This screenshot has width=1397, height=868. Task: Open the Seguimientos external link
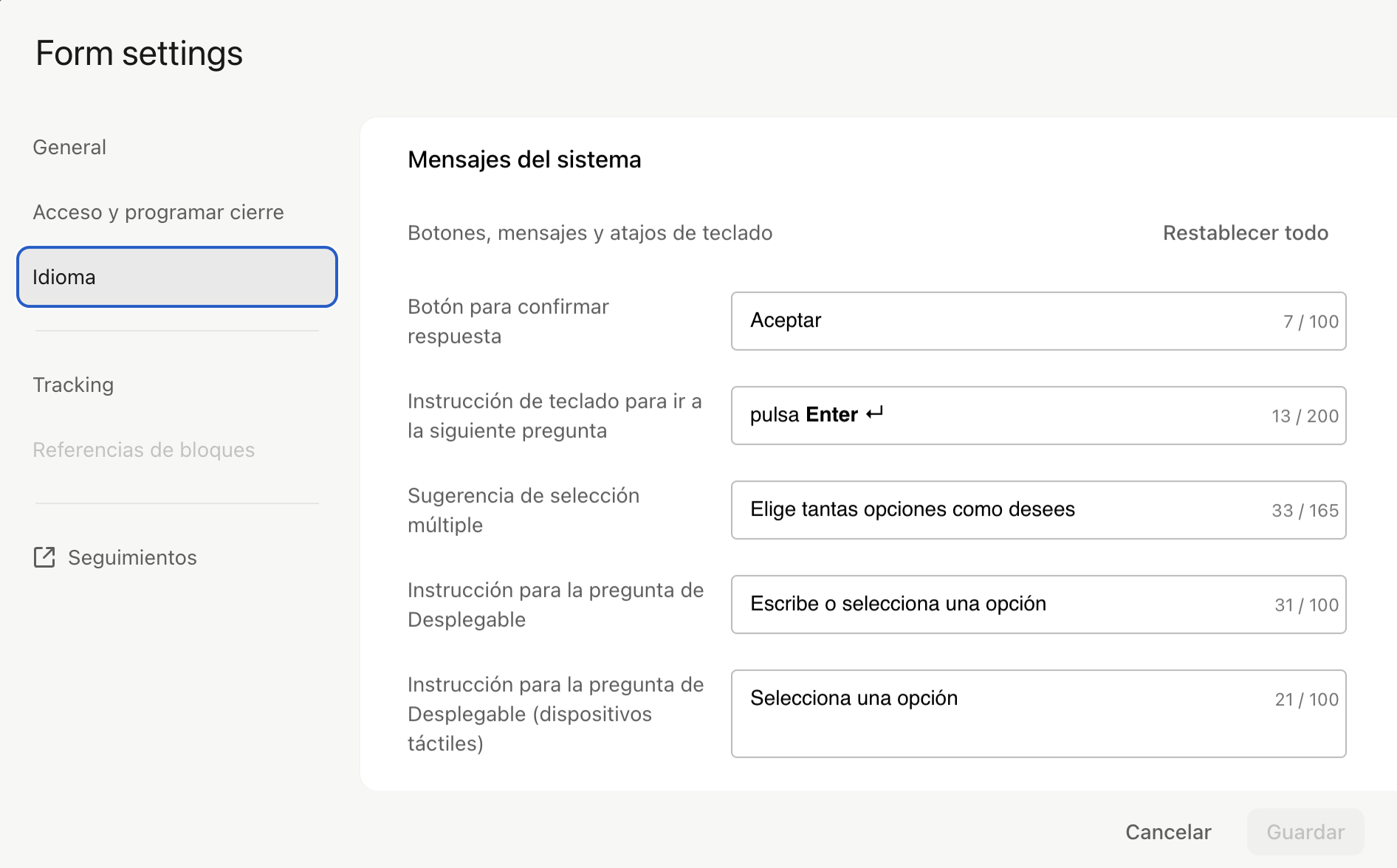tap(115, 557)
